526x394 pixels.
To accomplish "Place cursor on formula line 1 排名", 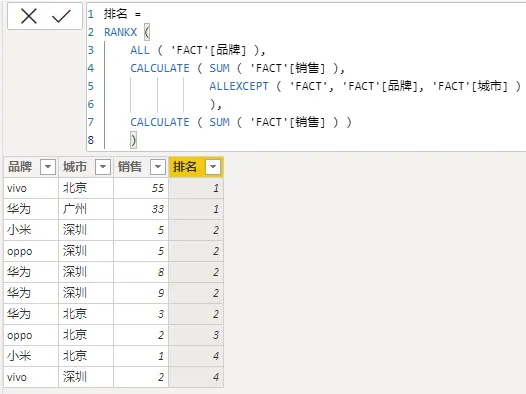I will coord(116,14).
